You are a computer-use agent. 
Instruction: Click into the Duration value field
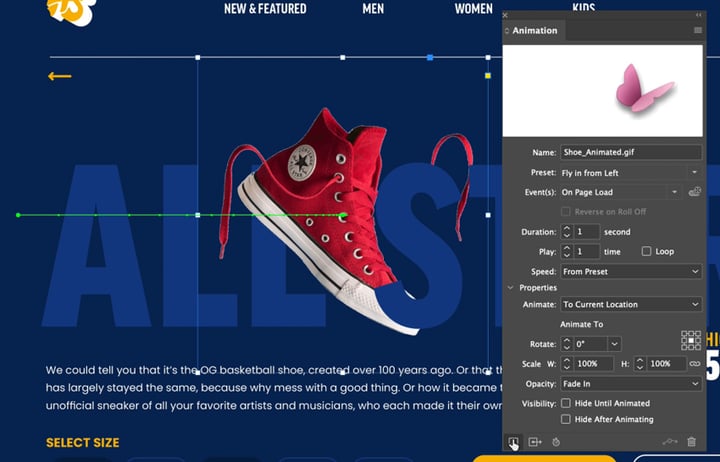tap(586, 231)
